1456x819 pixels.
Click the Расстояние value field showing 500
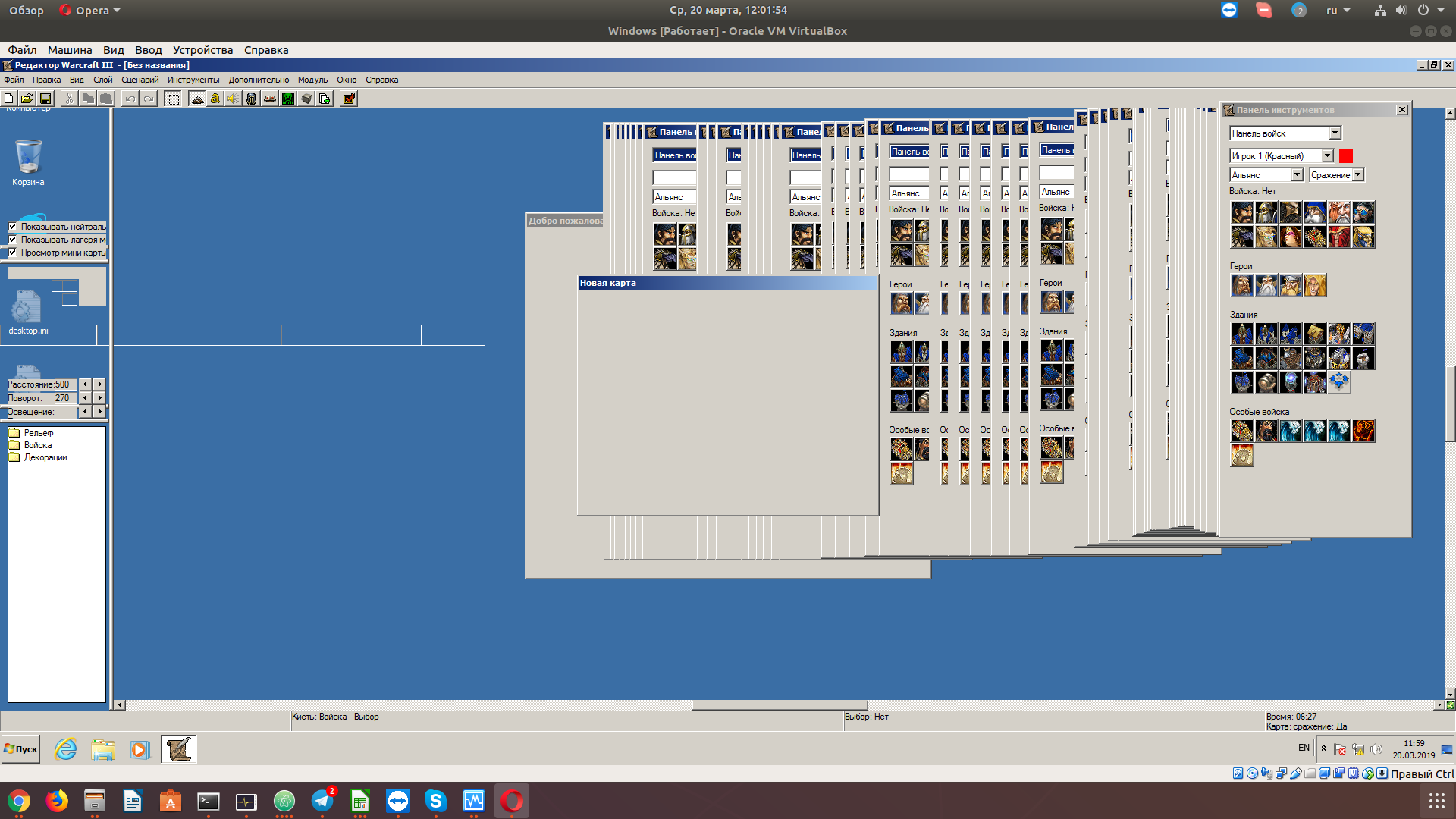click(x=66, y=384)
